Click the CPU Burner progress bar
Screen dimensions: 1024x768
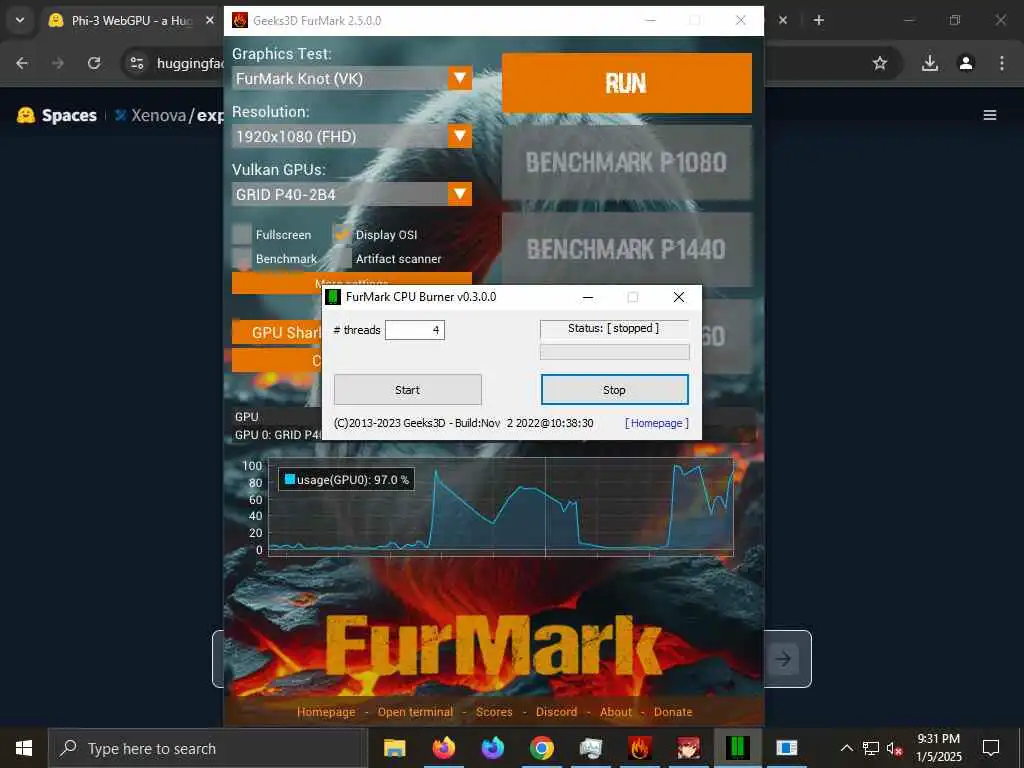615,353
